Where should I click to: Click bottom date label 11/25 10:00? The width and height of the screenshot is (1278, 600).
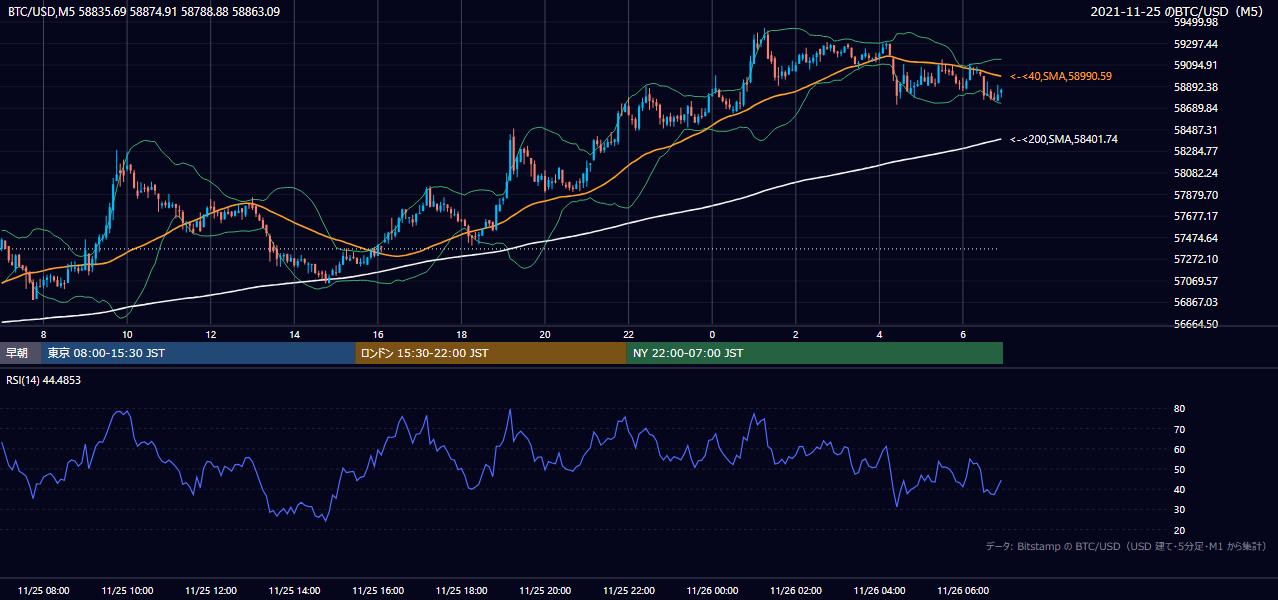tap(127, 591)
